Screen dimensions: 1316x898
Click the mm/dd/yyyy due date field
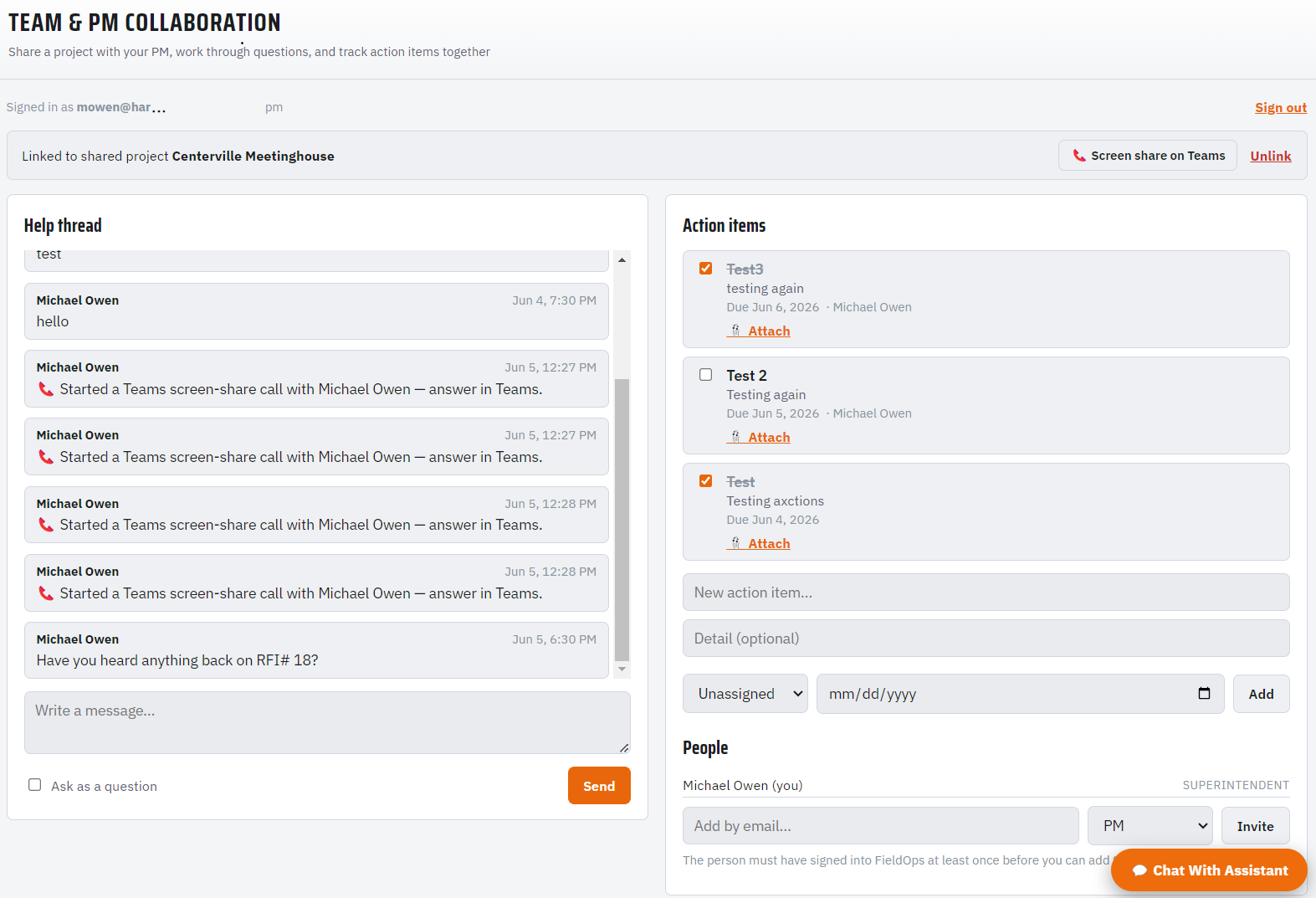pyautogui.click(x=1021, y=694)
